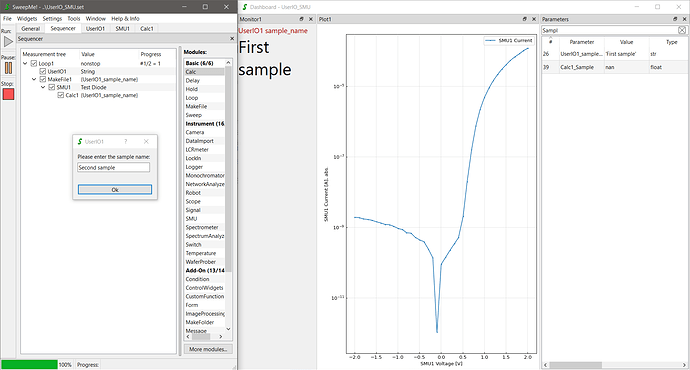
Task: Click the More modules... button
Action: [208, 349]
